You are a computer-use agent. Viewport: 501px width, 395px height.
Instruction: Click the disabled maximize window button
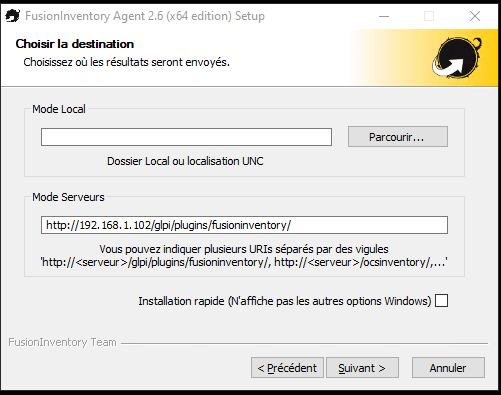tap(429, 16)
